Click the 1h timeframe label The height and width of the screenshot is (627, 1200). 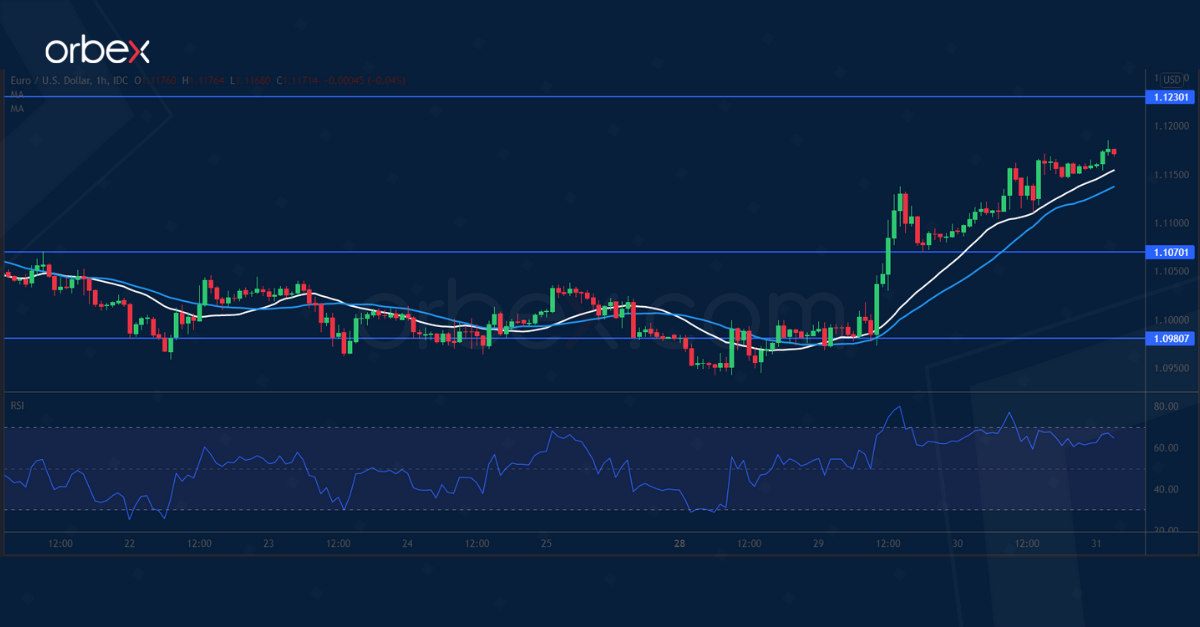point(101,78)
